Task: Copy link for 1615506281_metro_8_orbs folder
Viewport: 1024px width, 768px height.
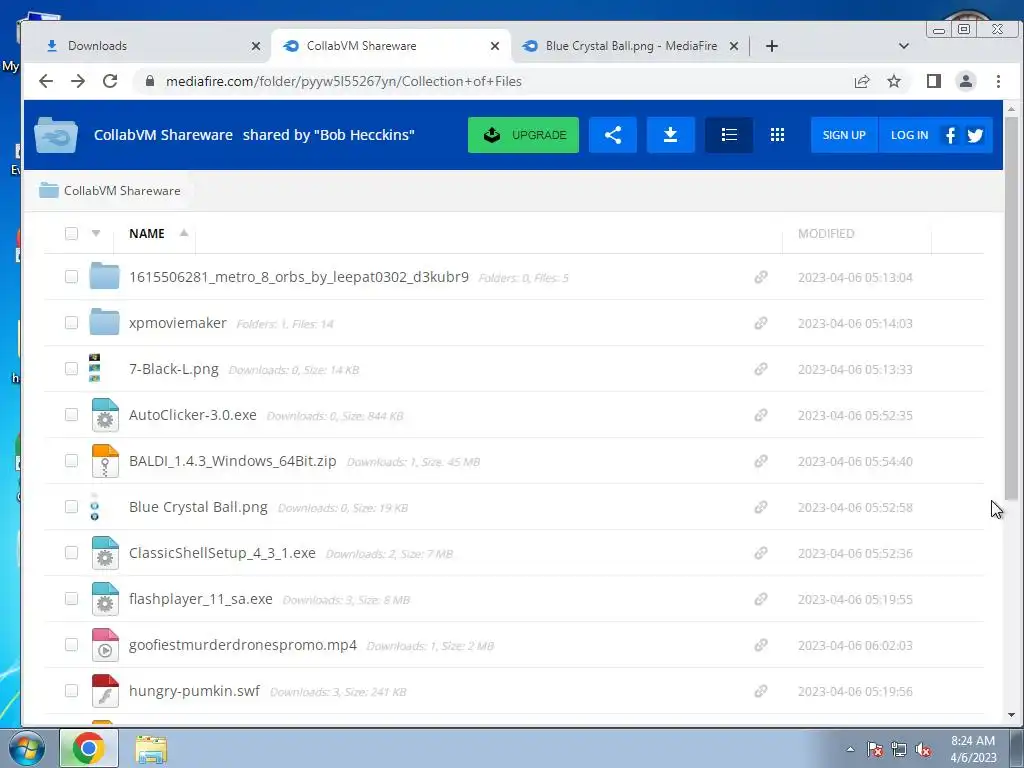Action: [761, 277]
